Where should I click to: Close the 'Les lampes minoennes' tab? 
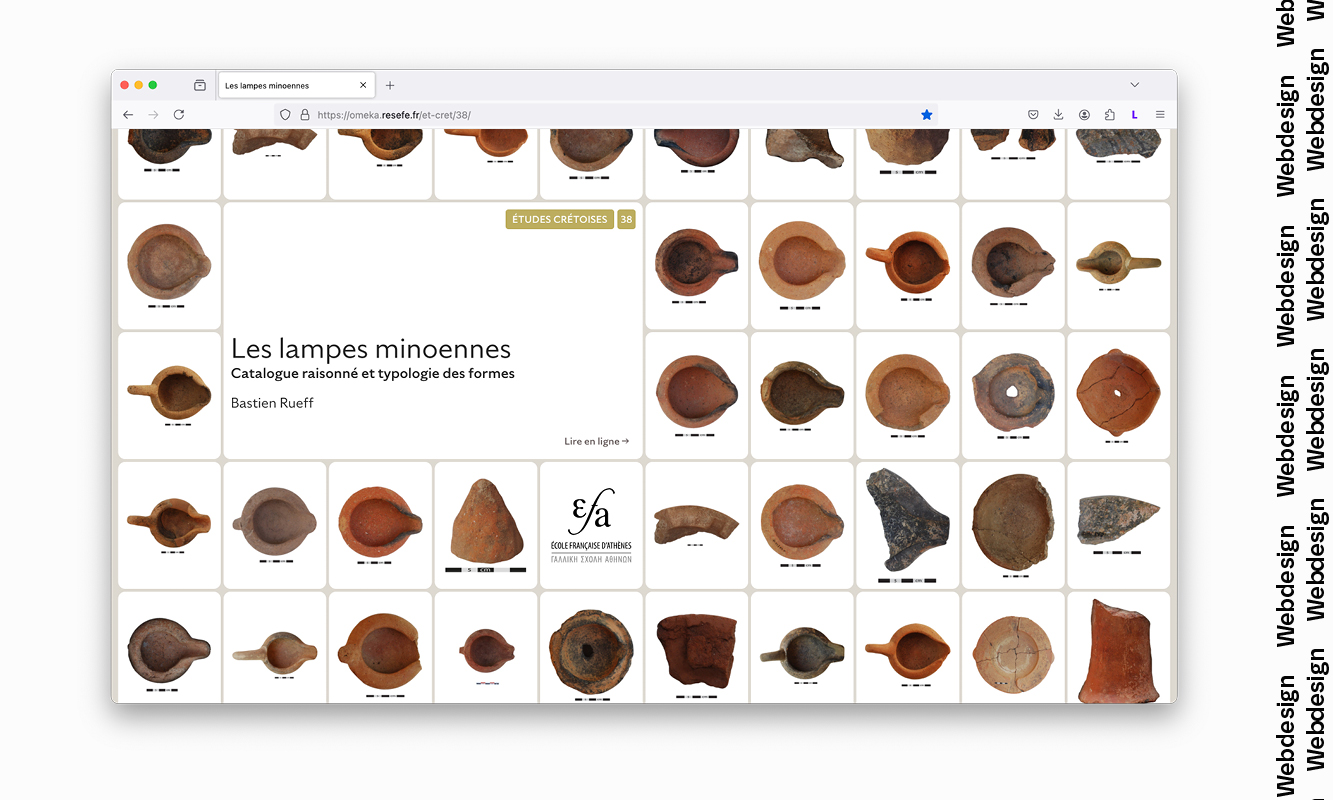coord(363,86)
